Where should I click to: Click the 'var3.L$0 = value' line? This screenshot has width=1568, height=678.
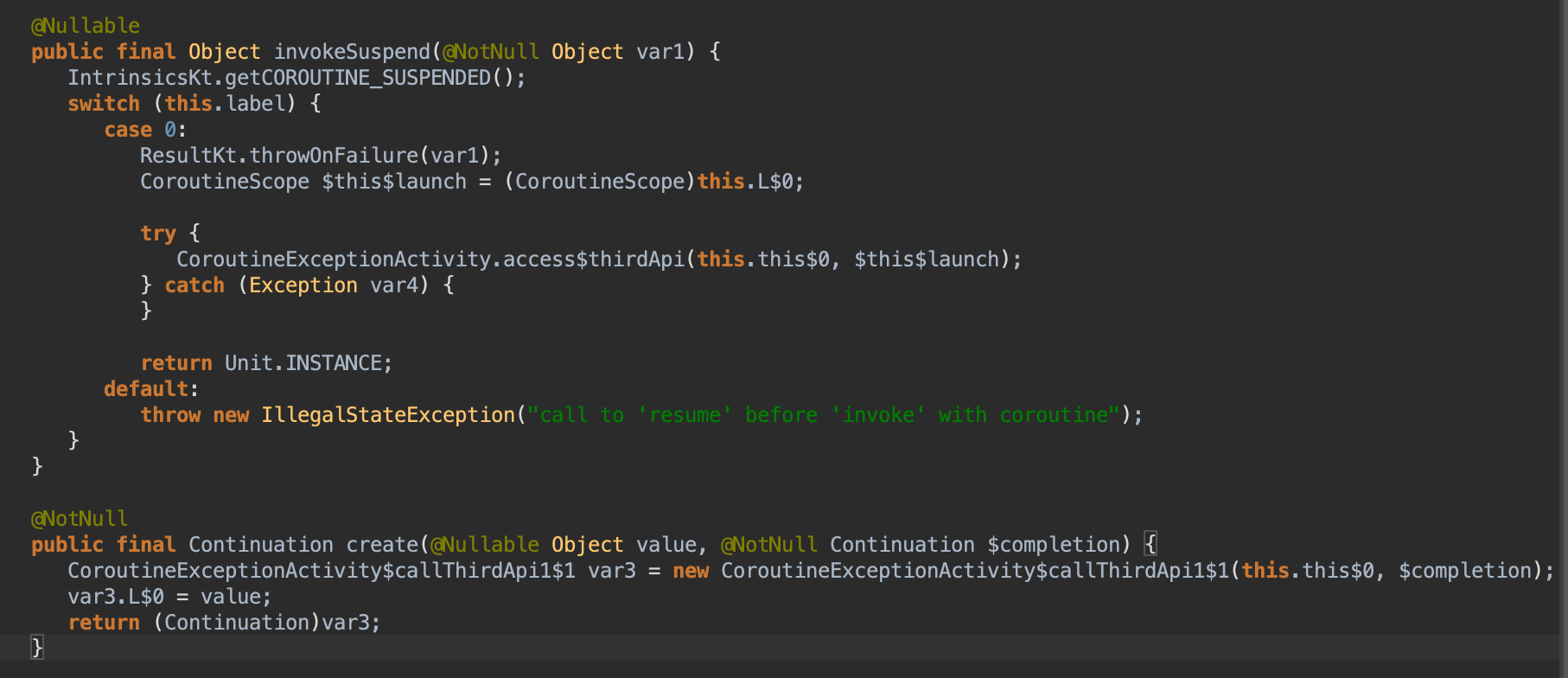pyautogui.click(x=169, y=597)
